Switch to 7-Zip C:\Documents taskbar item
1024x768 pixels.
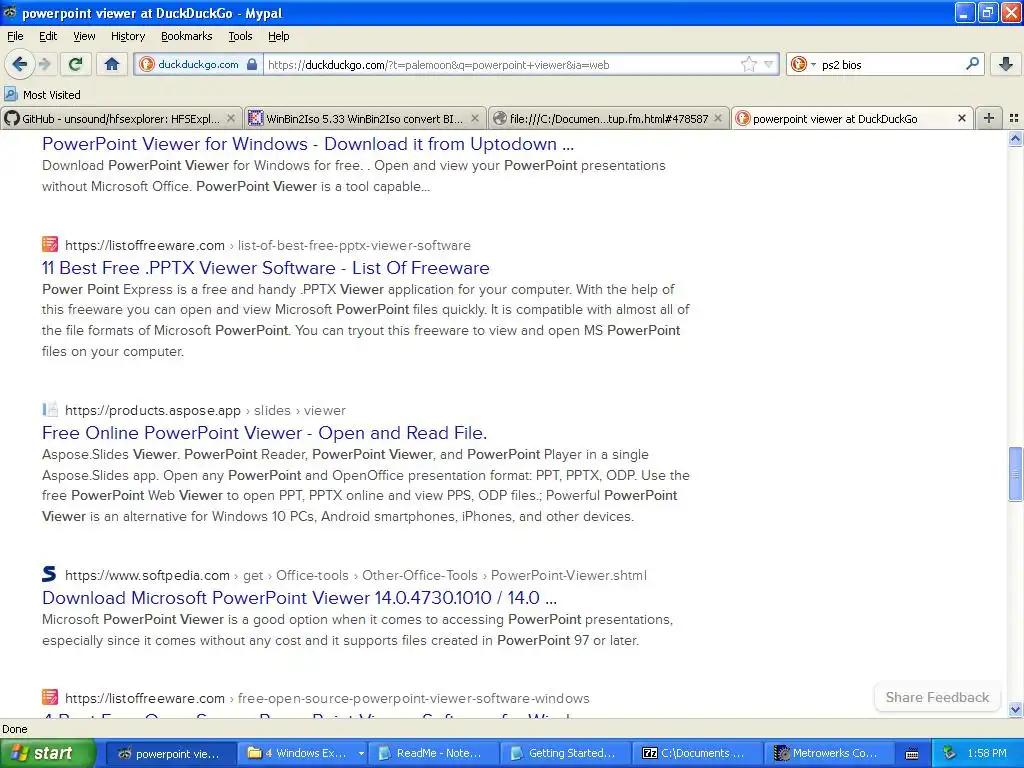pyautogui.click(x=697, y=753)
